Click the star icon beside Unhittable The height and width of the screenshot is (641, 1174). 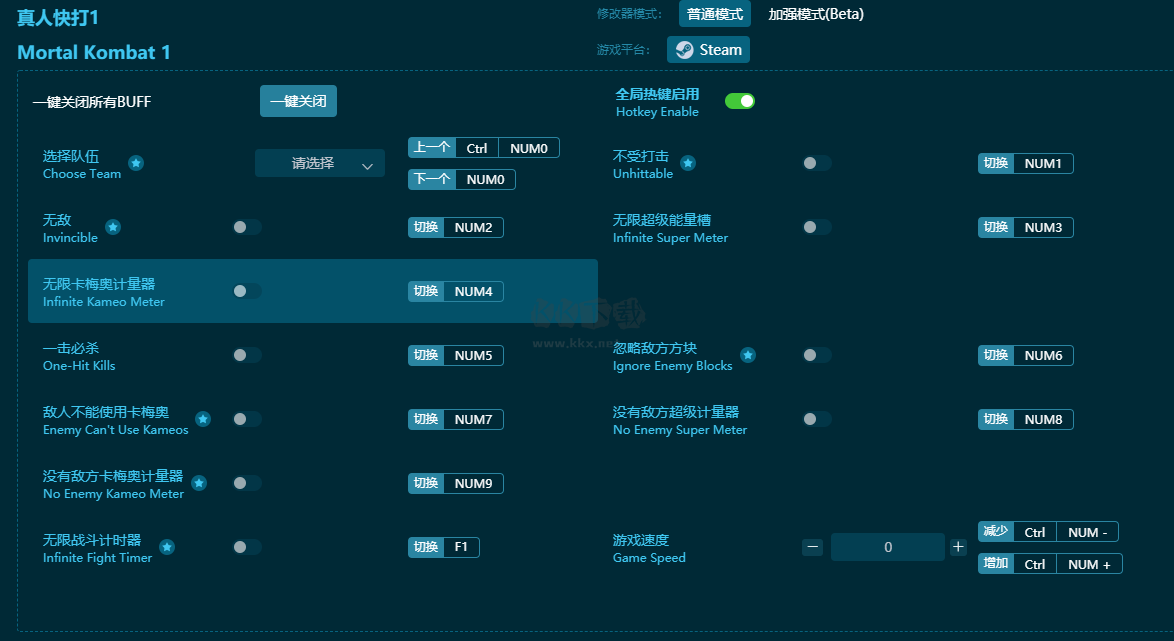click(x=687, y=163)
